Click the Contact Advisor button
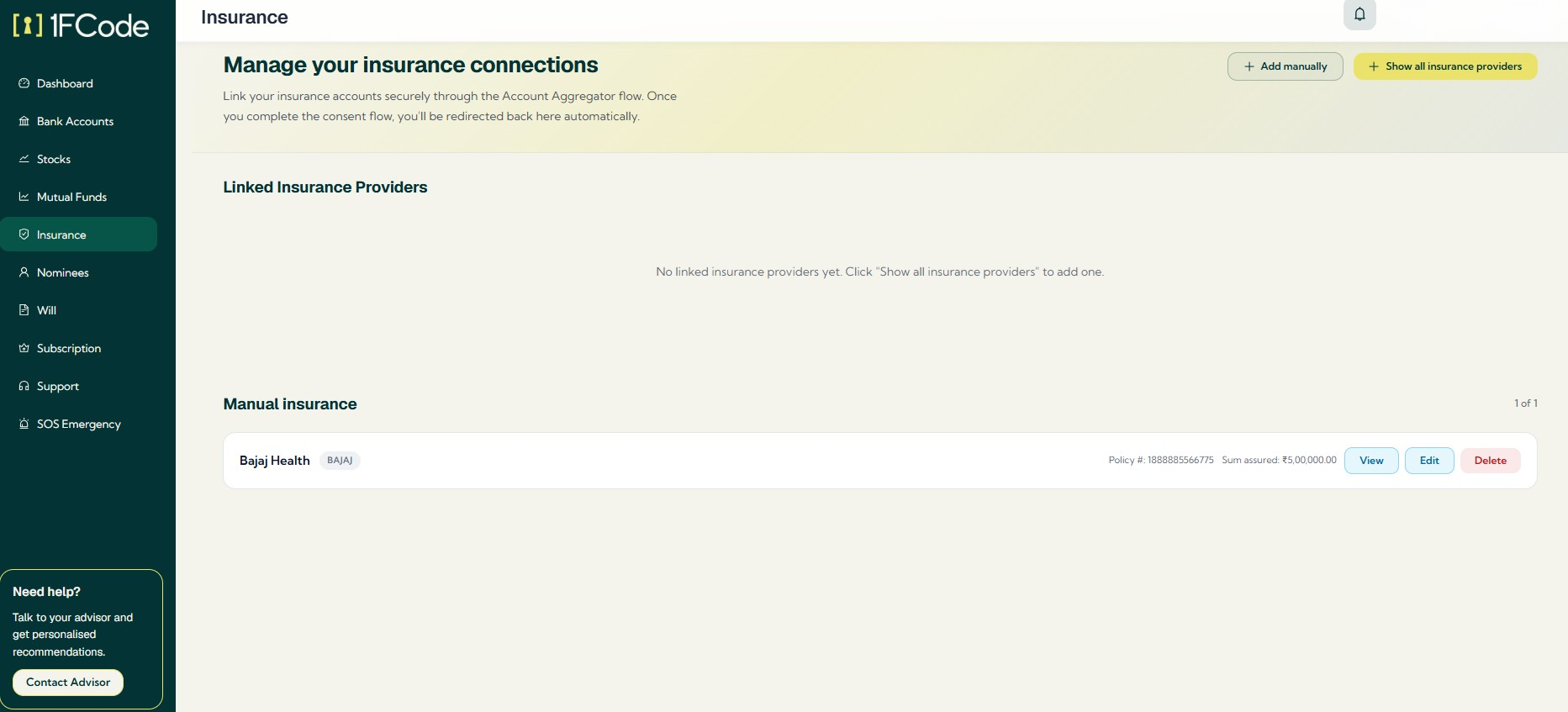 click(x=68, y=683)
